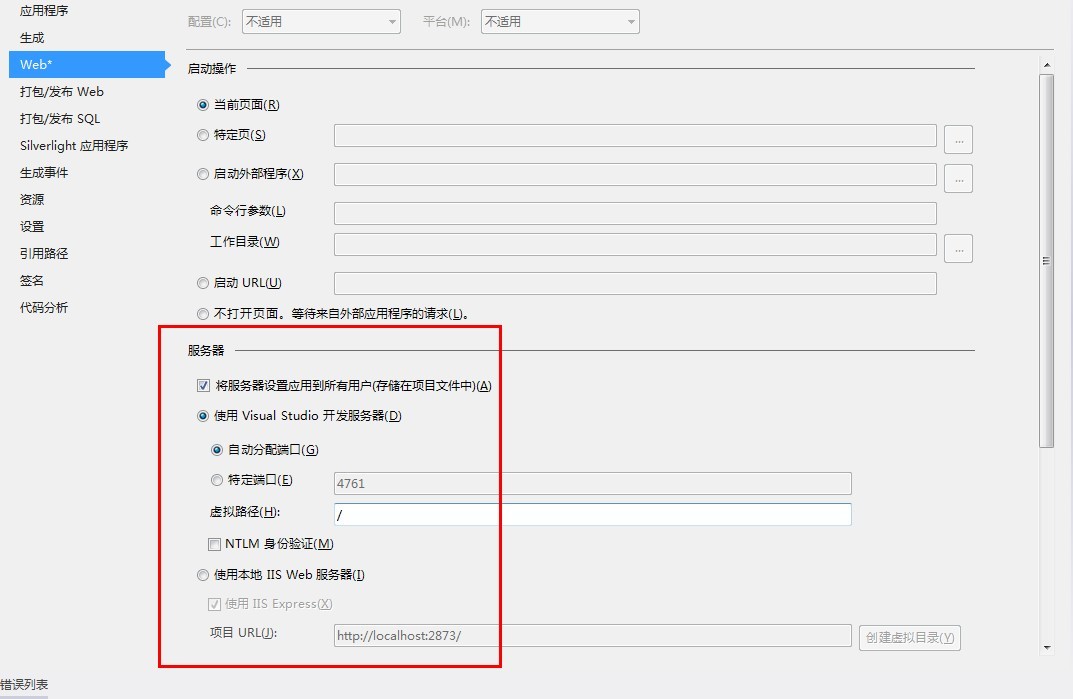Click browse button beside 工作目录 field

tap(958, 249)
